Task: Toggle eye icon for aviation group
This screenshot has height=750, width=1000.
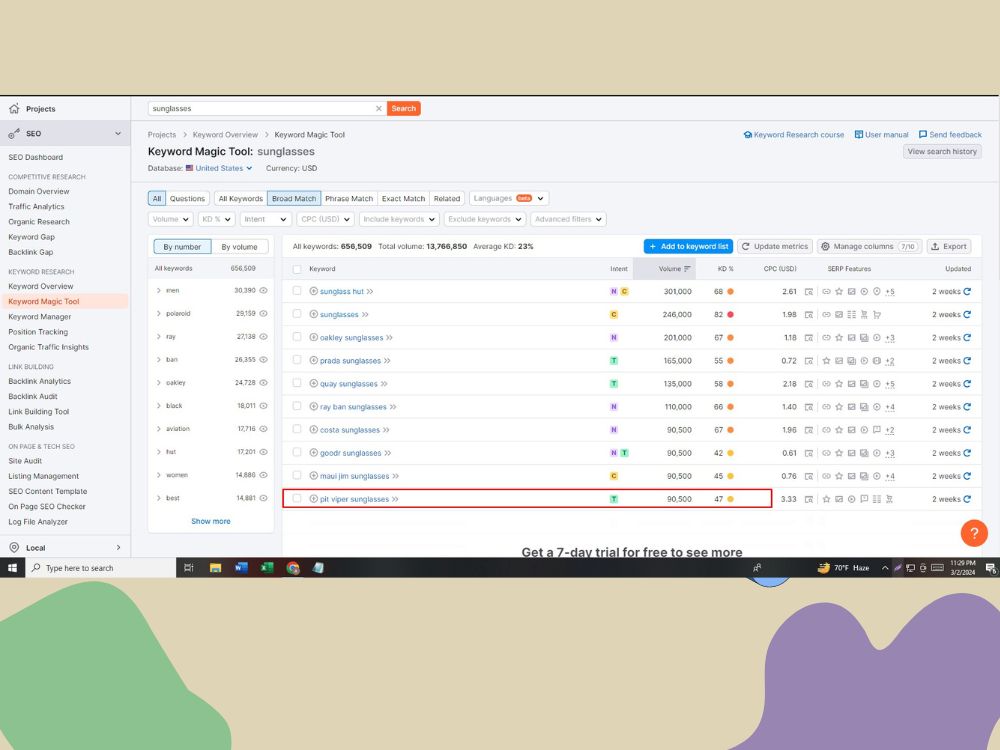Action: [263, 429]
